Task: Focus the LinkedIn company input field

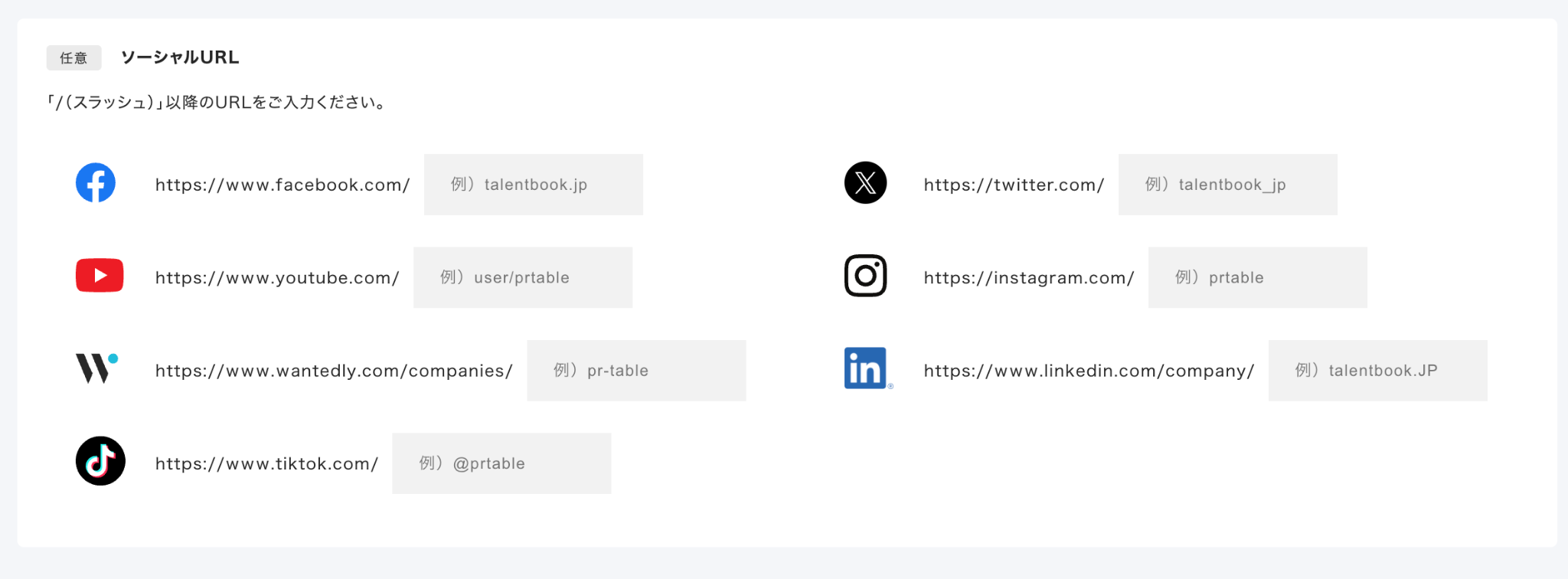Action: pos(1377,371)
